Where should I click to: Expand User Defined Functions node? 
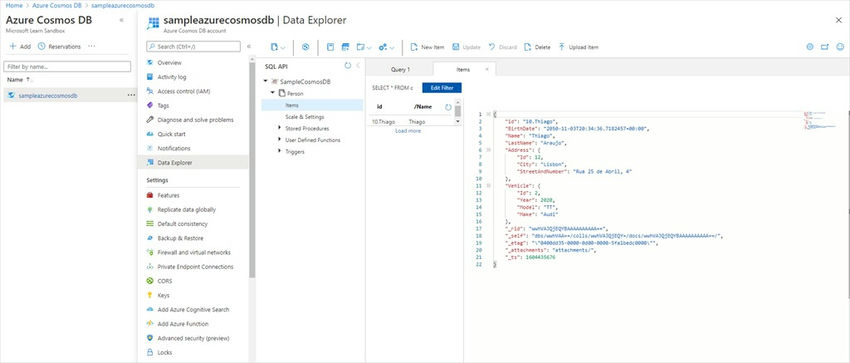(x=280, y=140)
